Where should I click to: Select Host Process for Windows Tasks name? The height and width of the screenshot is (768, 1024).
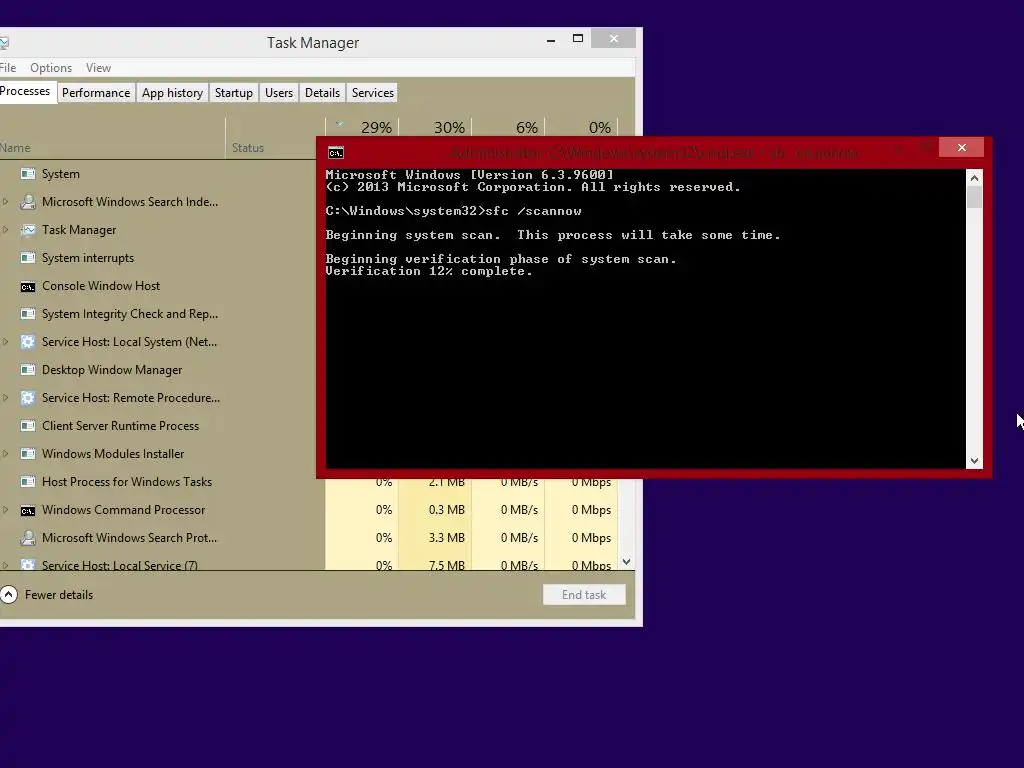pos(127,482)
